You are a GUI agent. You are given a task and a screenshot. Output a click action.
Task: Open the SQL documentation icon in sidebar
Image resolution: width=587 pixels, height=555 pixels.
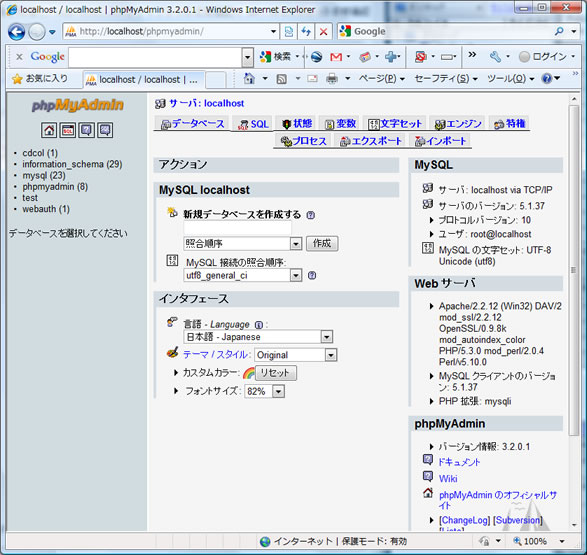click(105, 130)
